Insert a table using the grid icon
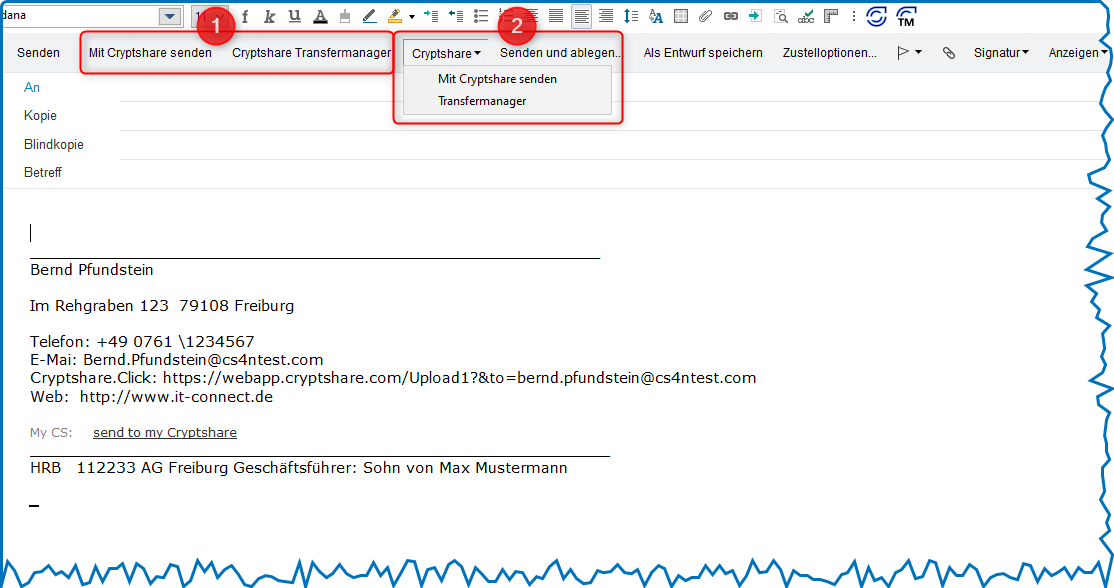This screenshot has width=1114, height=588. click(x=680, y=16)
